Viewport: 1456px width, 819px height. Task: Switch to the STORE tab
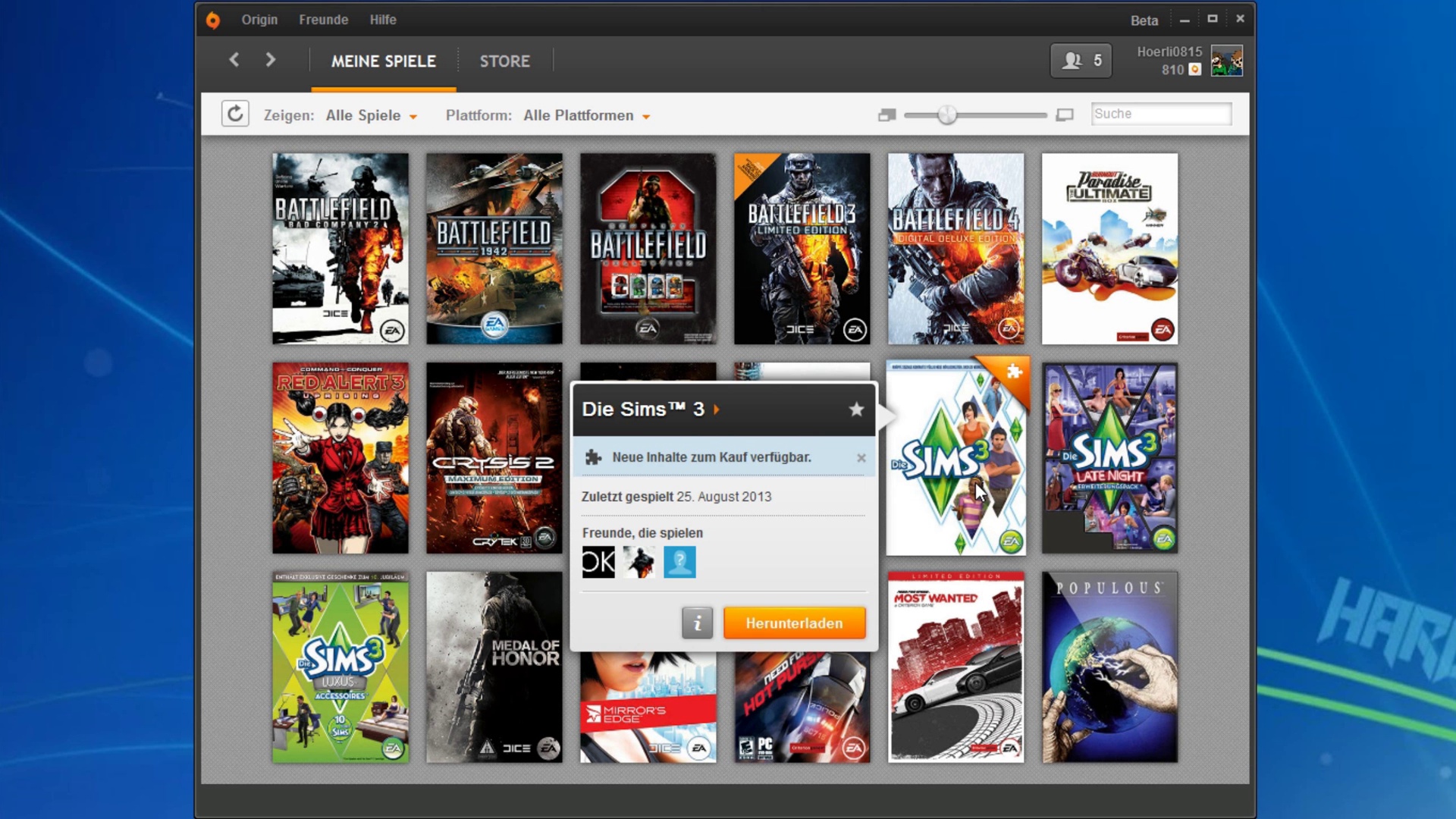504,61
